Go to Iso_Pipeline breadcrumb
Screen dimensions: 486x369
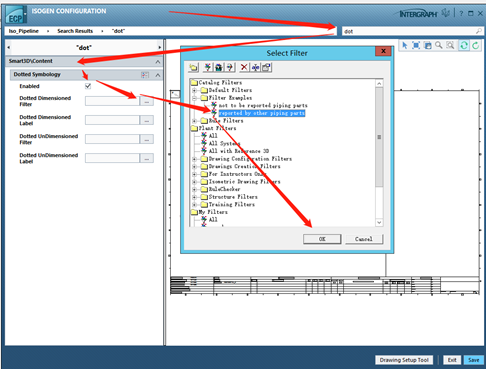pyautogui.click(x=24, y=31)
